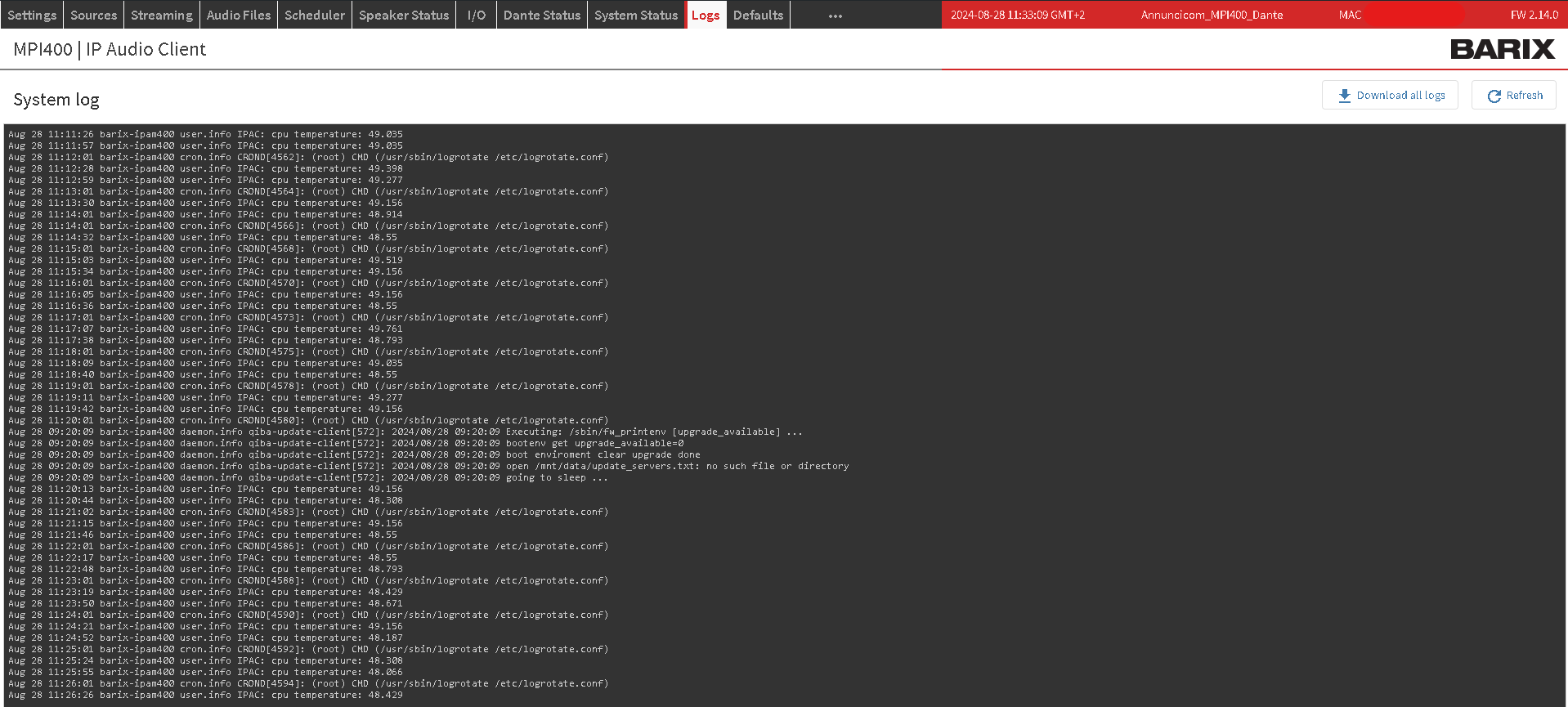View the Speaker Status tab
This screenshot has width=1568, height=707.
[403, 15]
